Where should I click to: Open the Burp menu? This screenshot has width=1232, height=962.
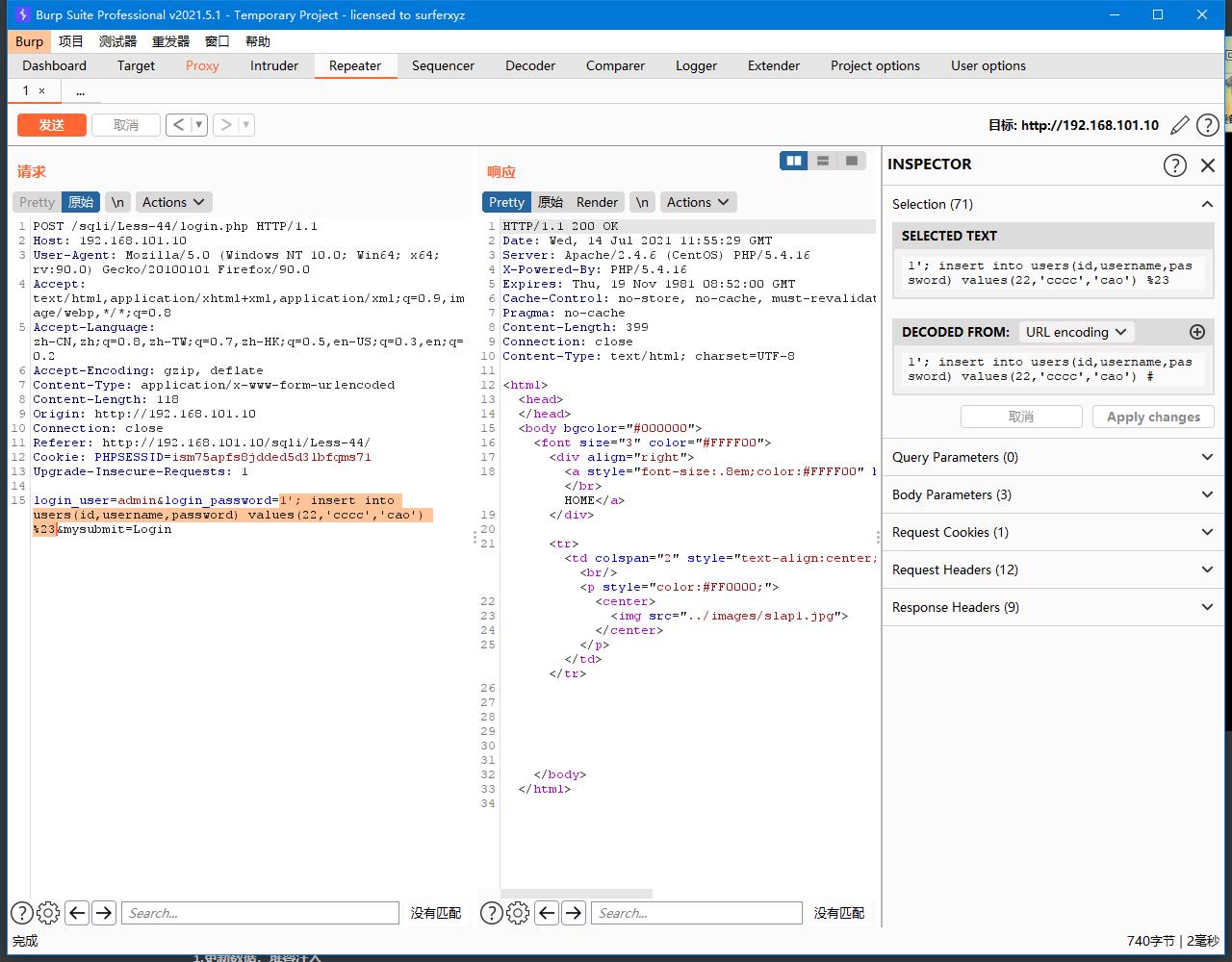coord(29,41)
